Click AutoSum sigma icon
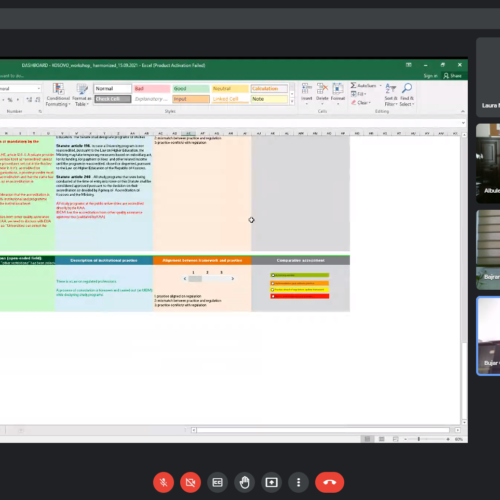500x500 pixels. (353, 86)
